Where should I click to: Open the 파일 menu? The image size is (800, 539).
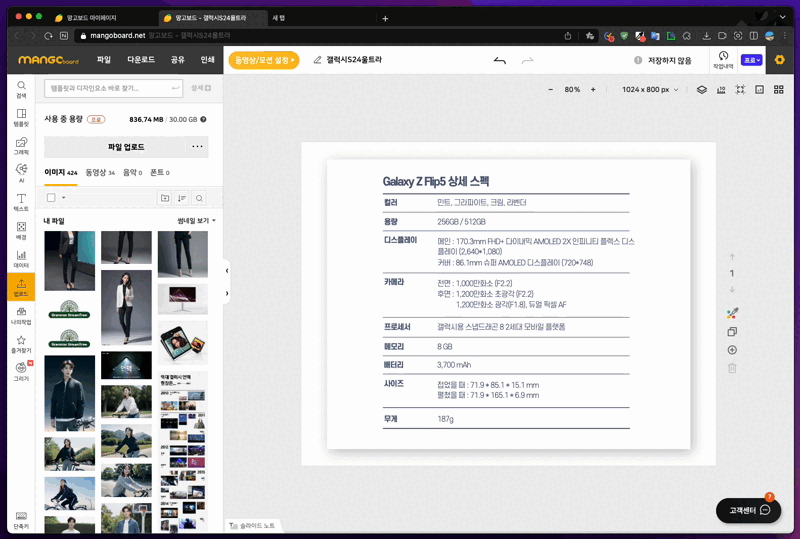[104, 60]
